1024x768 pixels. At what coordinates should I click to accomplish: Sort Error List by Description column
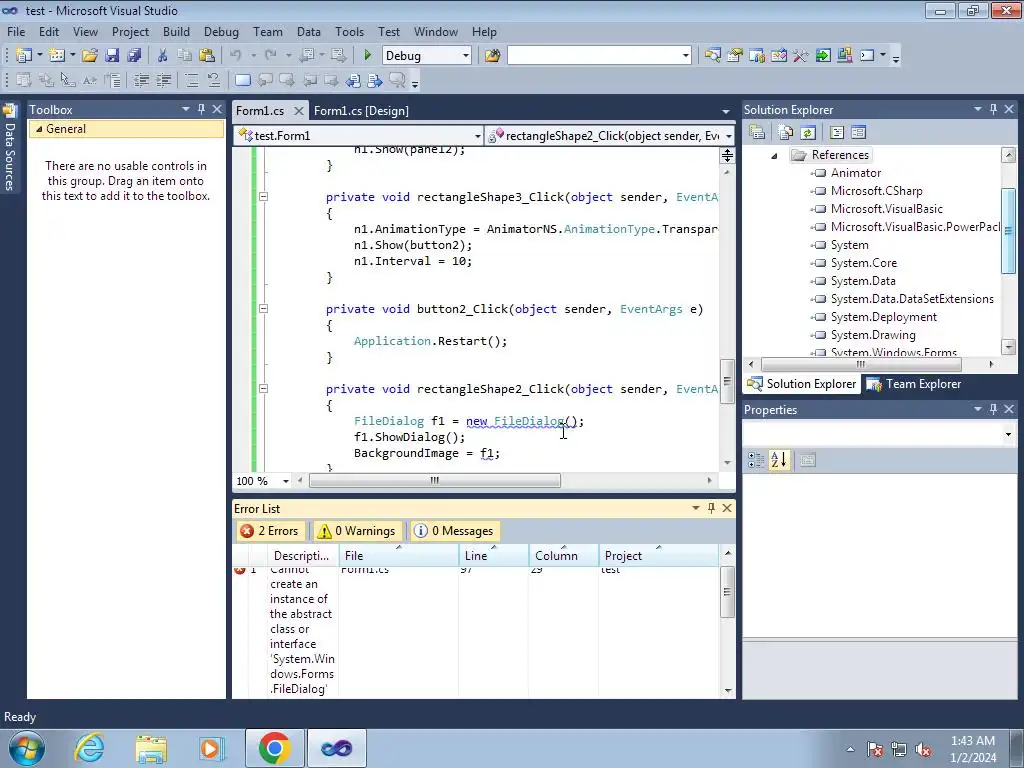(302, 556)
